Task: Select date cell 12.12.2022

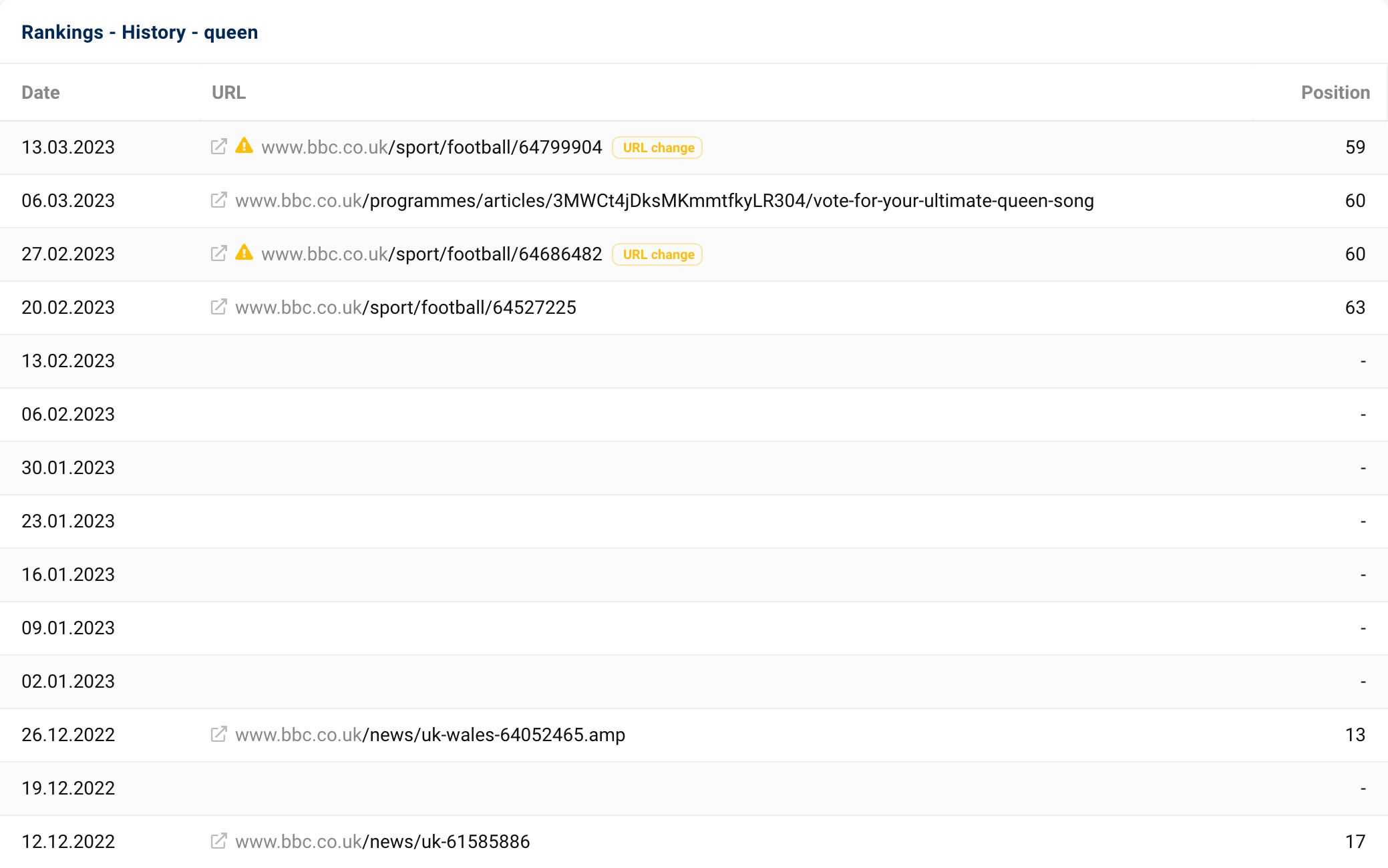Action: [x=68, y=842]
